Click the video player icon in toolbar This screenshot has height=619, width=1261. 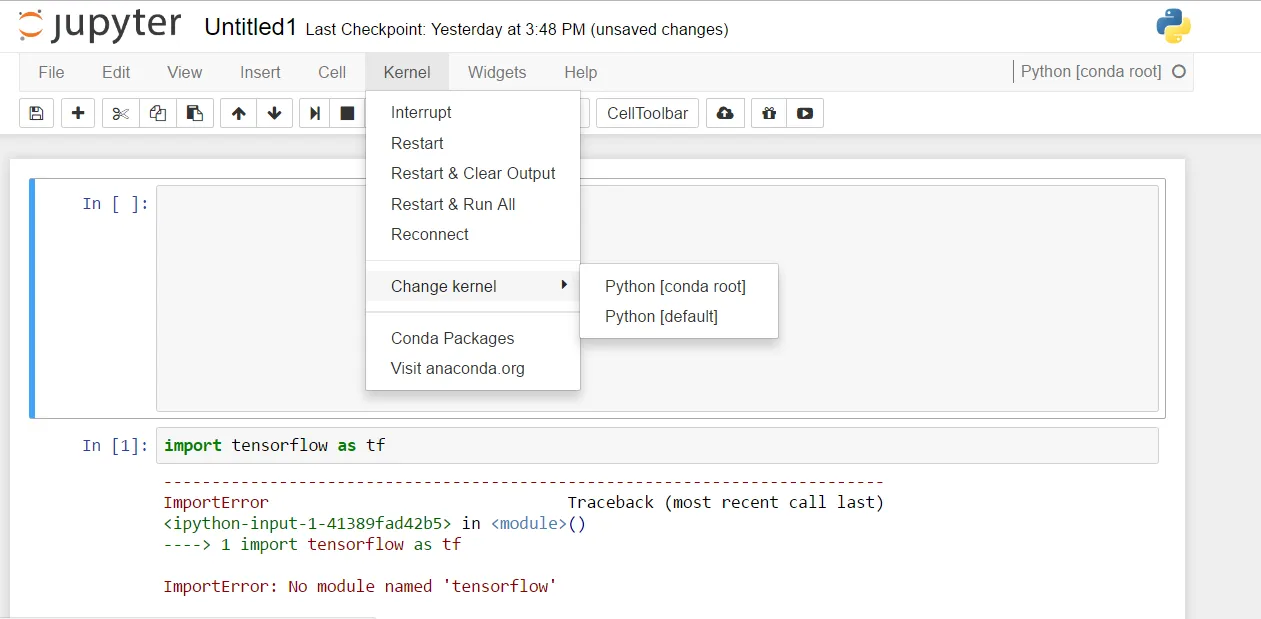[x=805, y=113]
